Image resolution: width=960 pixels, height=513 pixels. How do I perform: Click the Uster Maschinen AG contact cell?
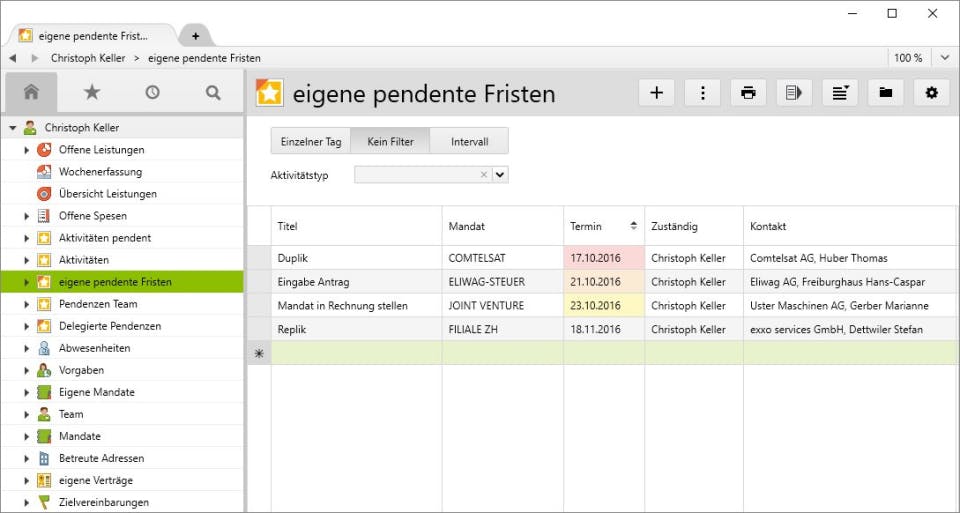[x=850, y=305]
